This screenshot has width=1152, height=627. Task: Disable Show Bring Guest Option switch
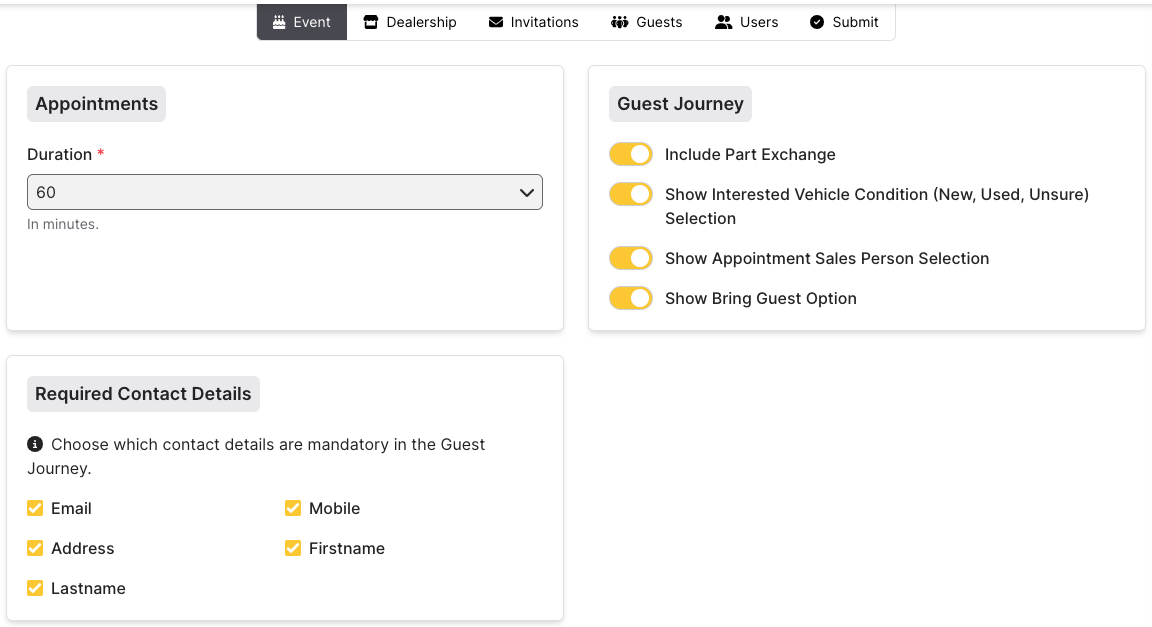click(x=631, y=298)
